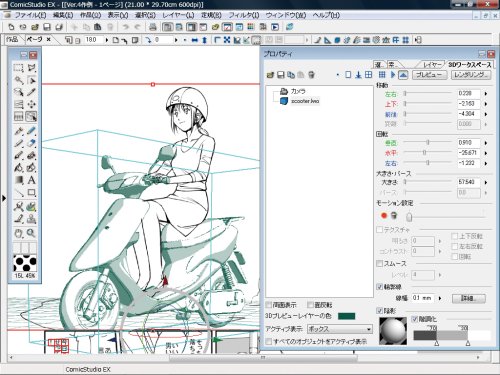Click the horizontal canvas scrollbar
This screenshot has height=375, width=500.
(x=263, y=358)
